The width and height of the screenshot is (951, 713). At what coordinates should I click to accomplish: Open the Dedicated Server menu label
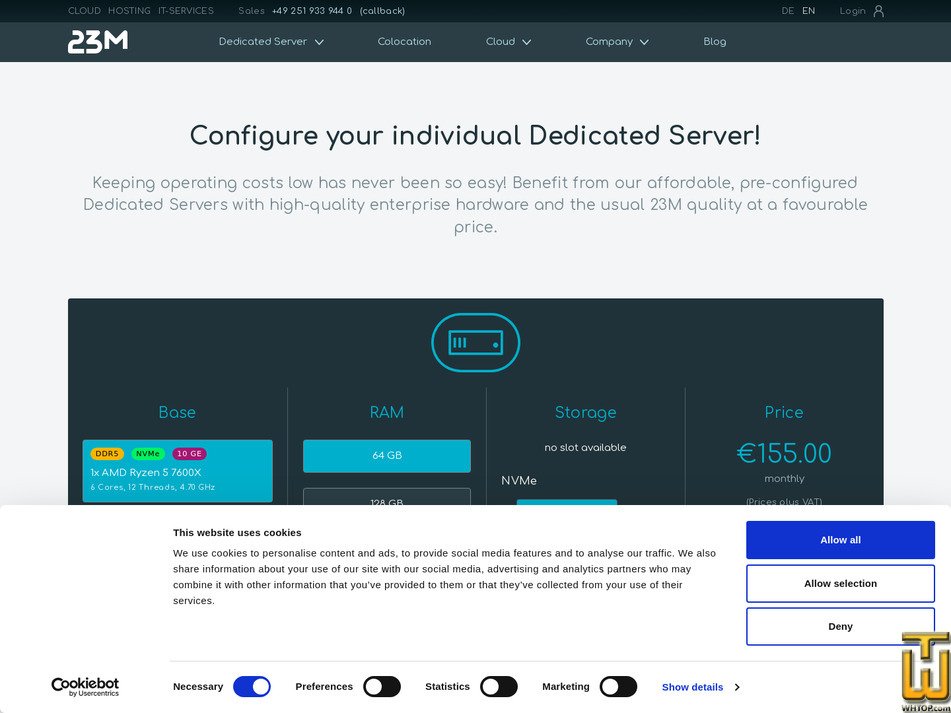pos(263,42)
